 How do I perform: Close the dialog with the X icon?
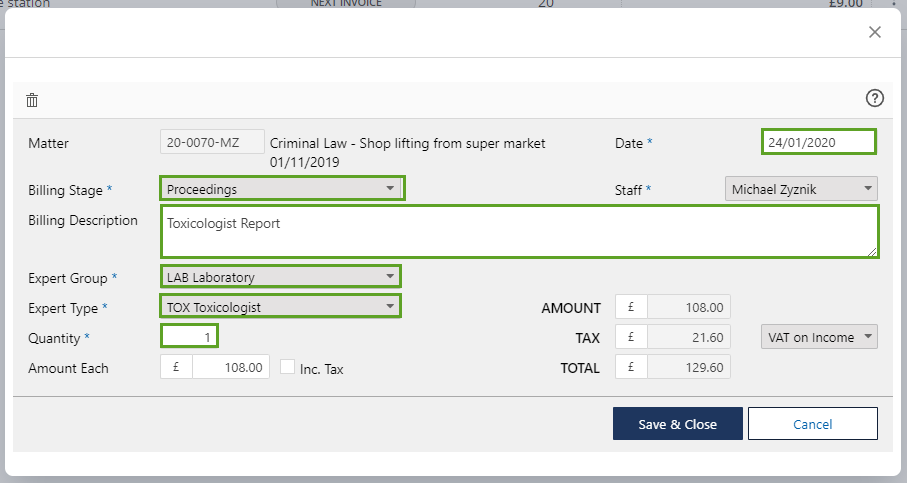[875, 32]
